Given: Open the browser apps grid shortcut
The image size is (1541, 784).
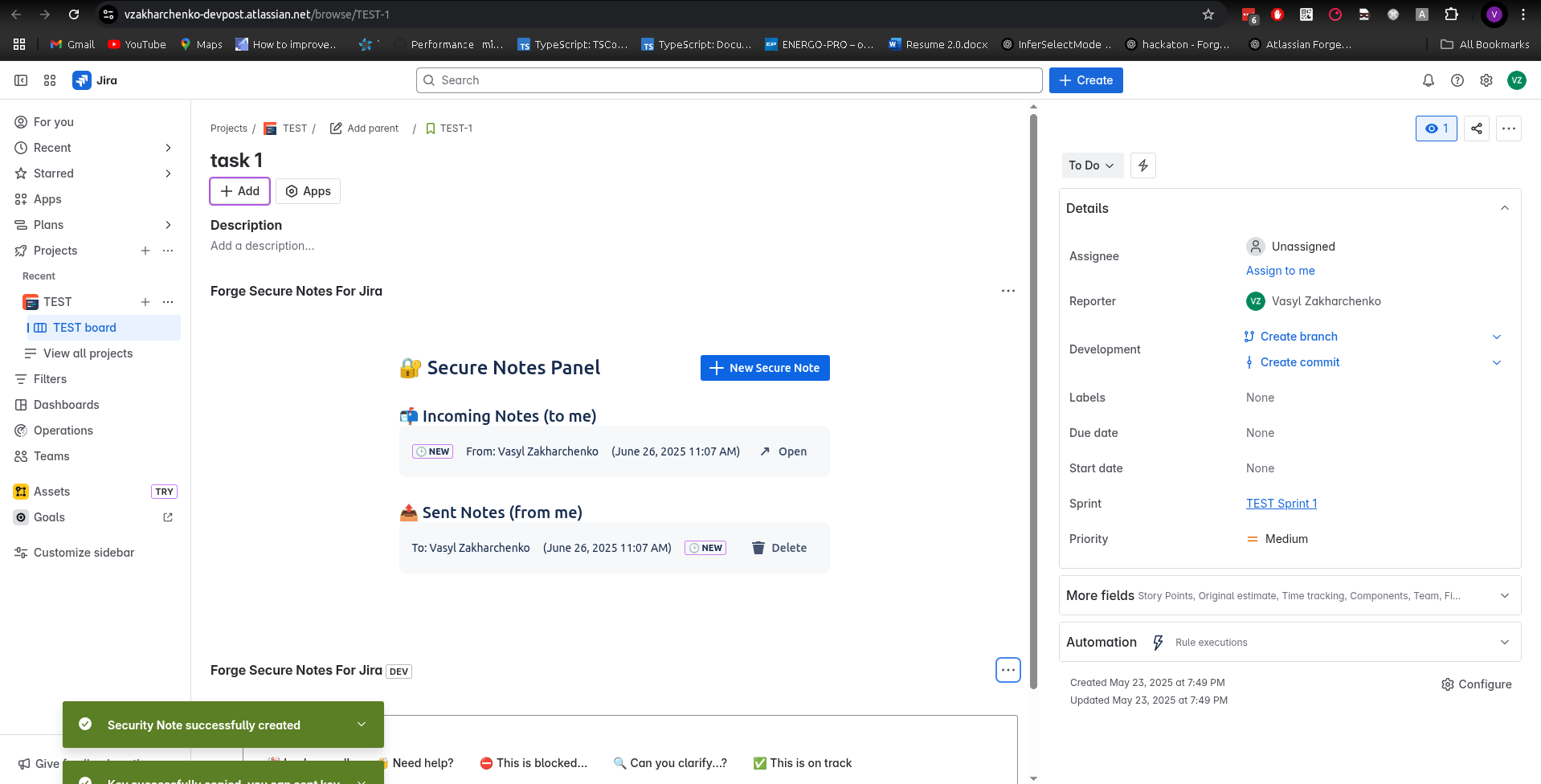Looking at the screenshot, I should [19, 44].
